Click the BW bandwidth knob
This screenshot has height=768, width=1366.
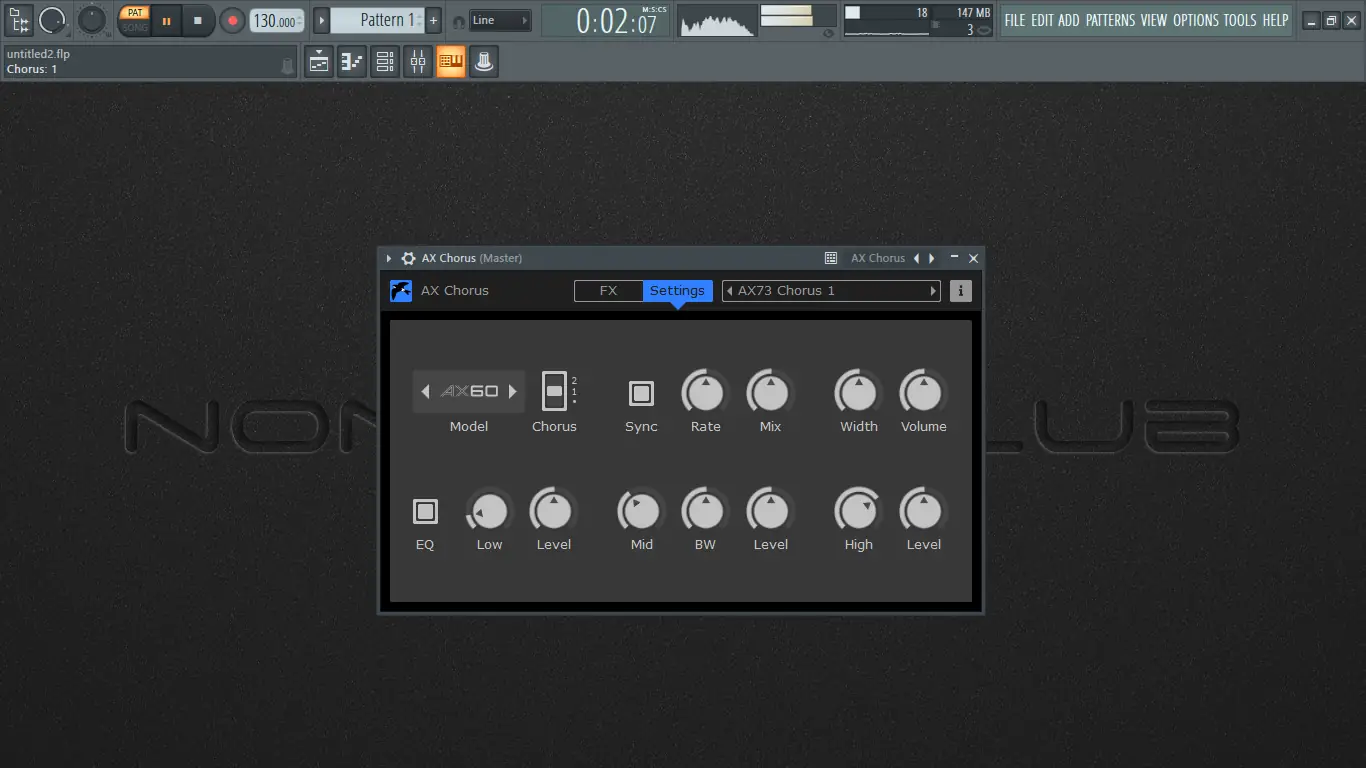705,512
